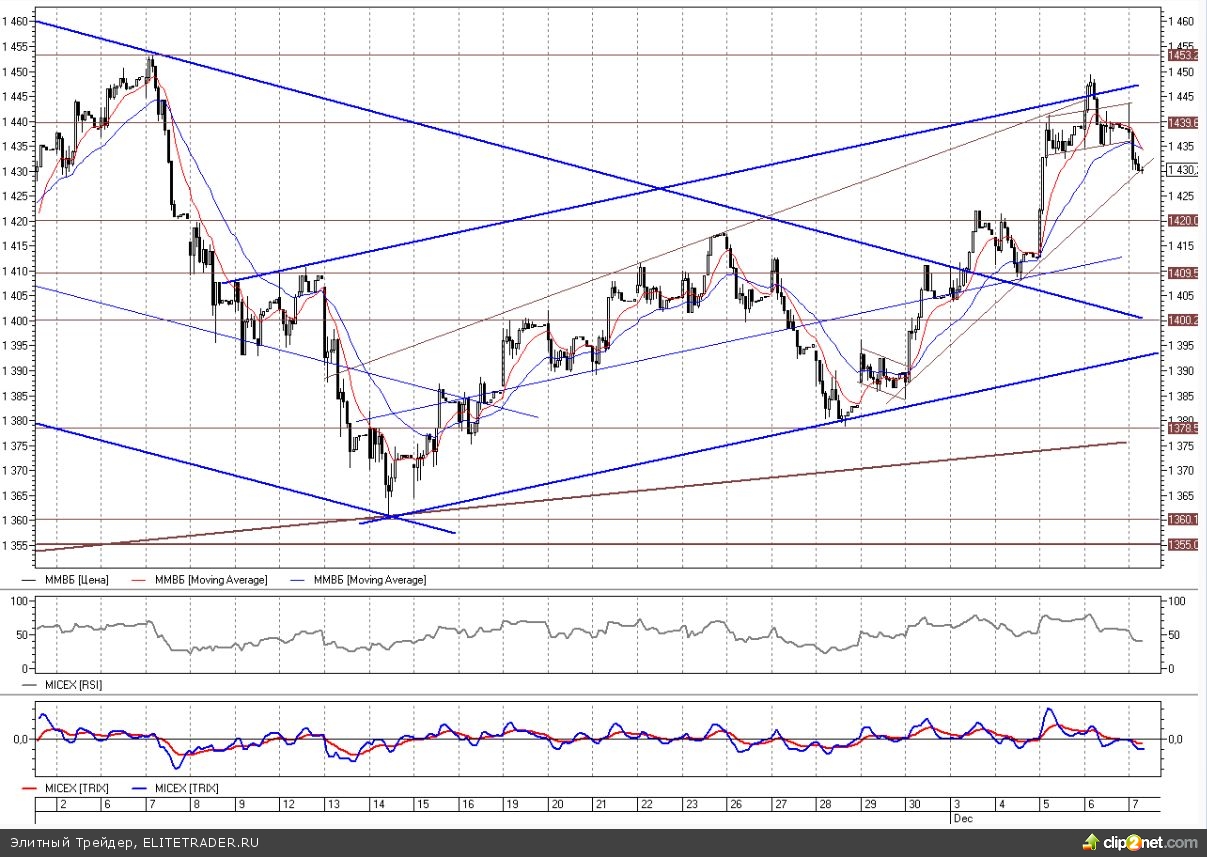Click the current price tag near 1430

[x=1181, y=170]
